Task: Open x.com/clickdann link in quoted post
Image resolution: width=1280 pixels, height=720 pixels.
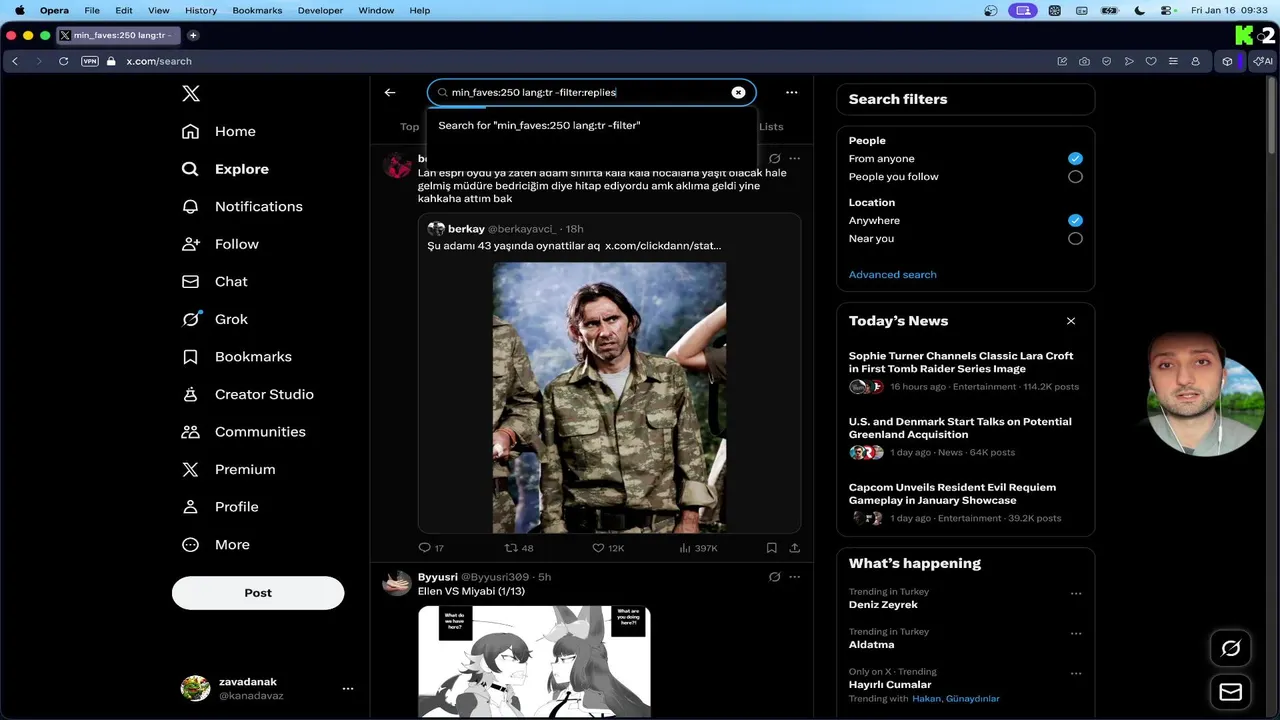Action: click(663, 245)
